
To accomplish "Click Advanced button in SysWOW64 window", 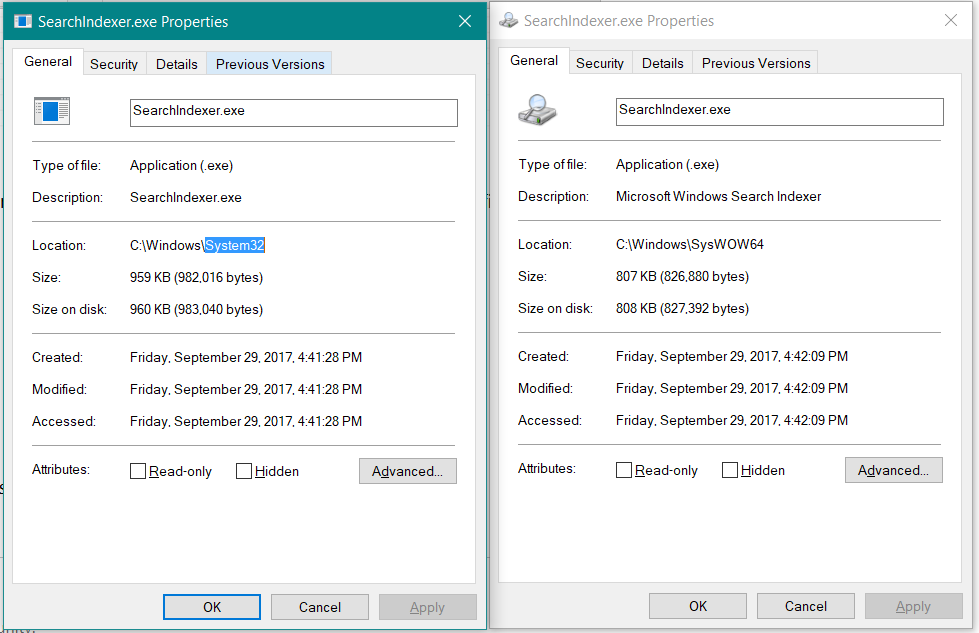I will 893,470.
